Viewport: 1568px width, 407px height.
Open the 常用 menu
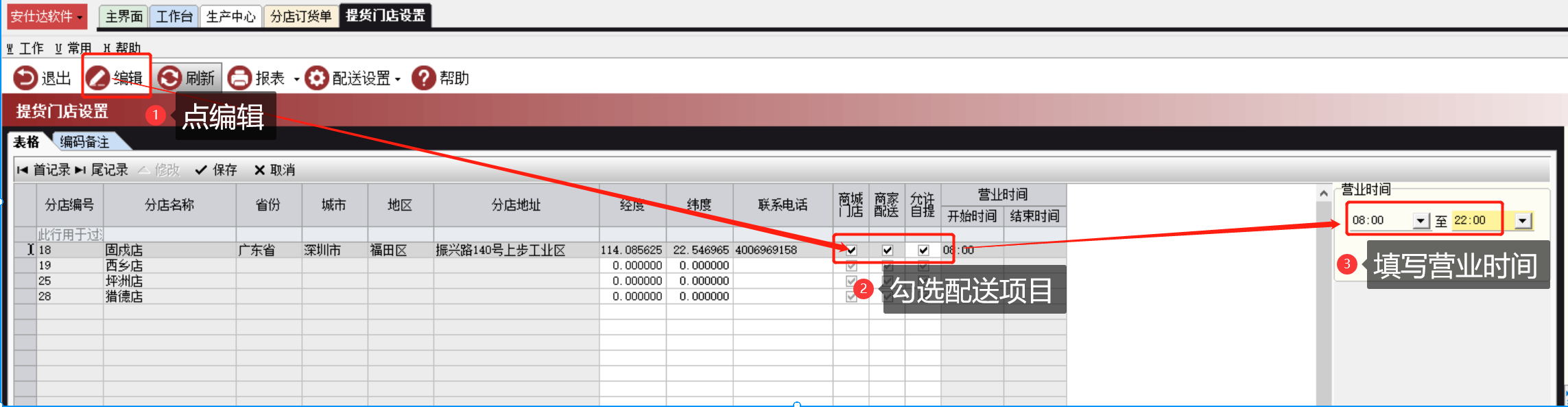point(73,48)
